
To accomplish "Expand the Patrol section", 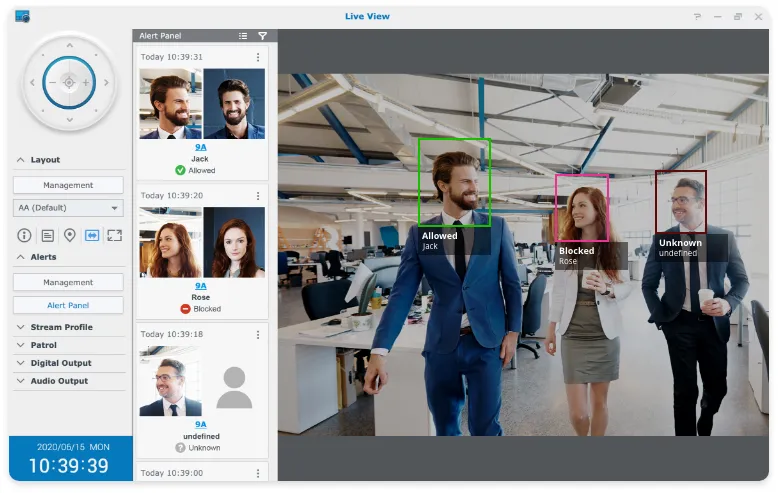I will (43, 345).
